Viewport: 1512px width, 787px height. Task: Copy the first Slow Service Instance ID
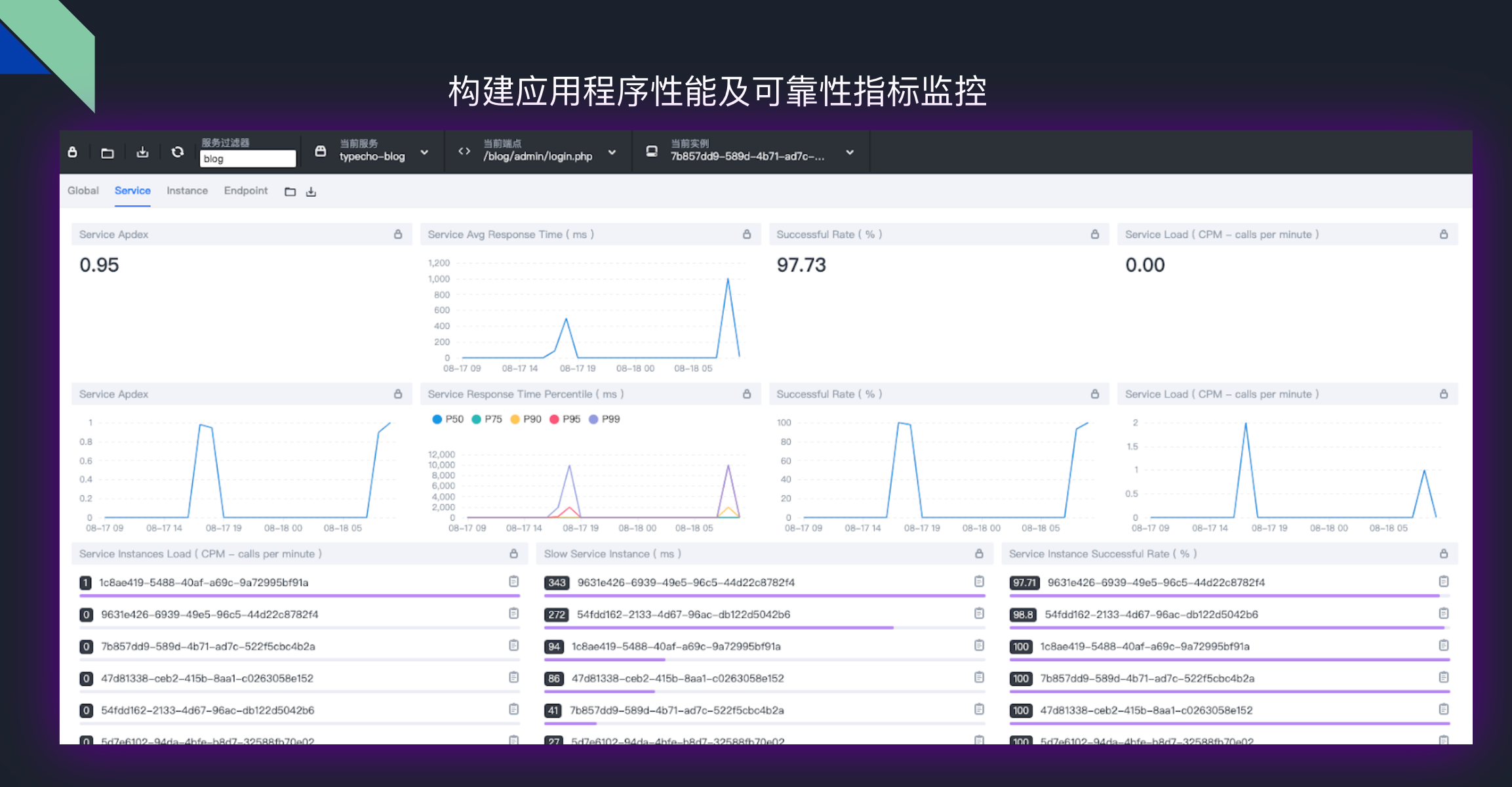(978, 582)
